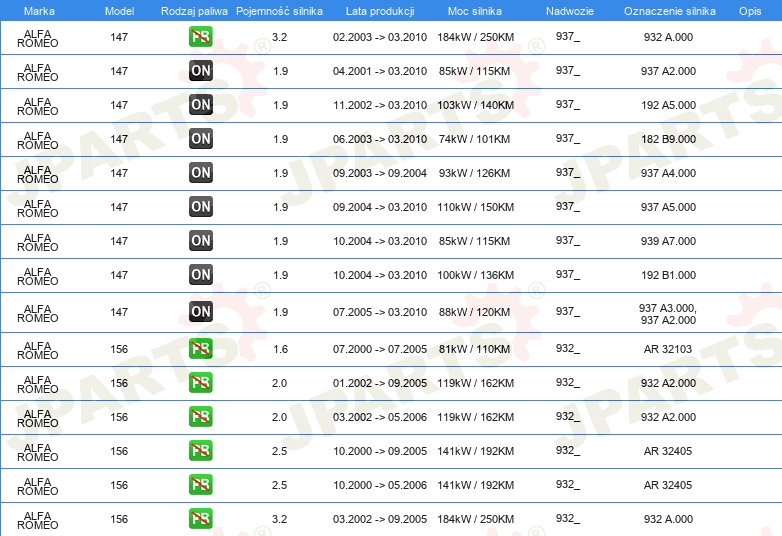Viewport: 782px width, 536px height.
Task: Click the engine codes 937 A3.000, 937 A2.000
Action: pyautogui.click(x=668, y=314)
